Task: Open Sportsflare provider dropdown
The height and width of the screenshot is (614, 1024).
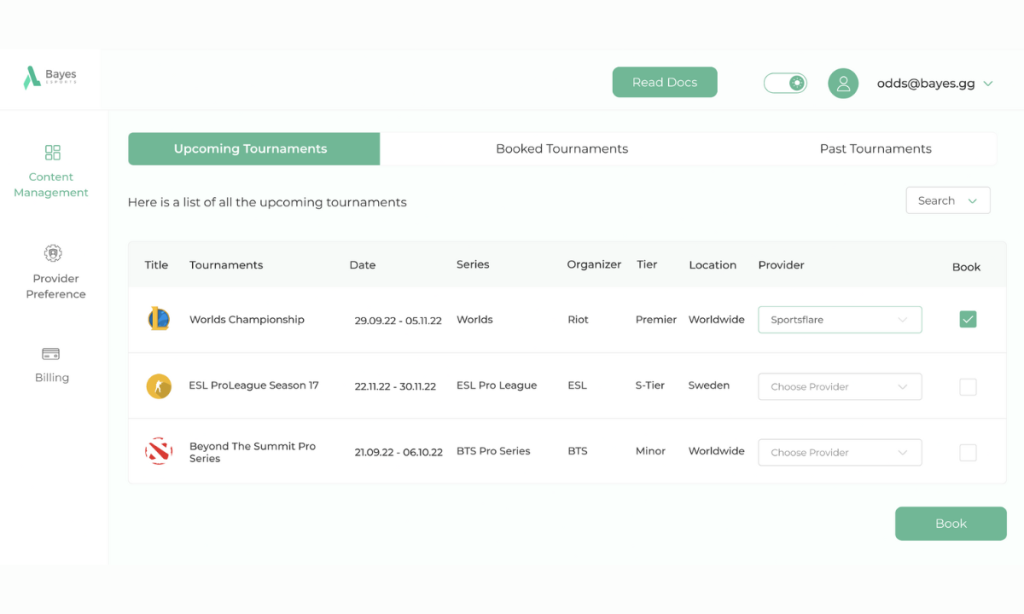Action: pos(840,319)
